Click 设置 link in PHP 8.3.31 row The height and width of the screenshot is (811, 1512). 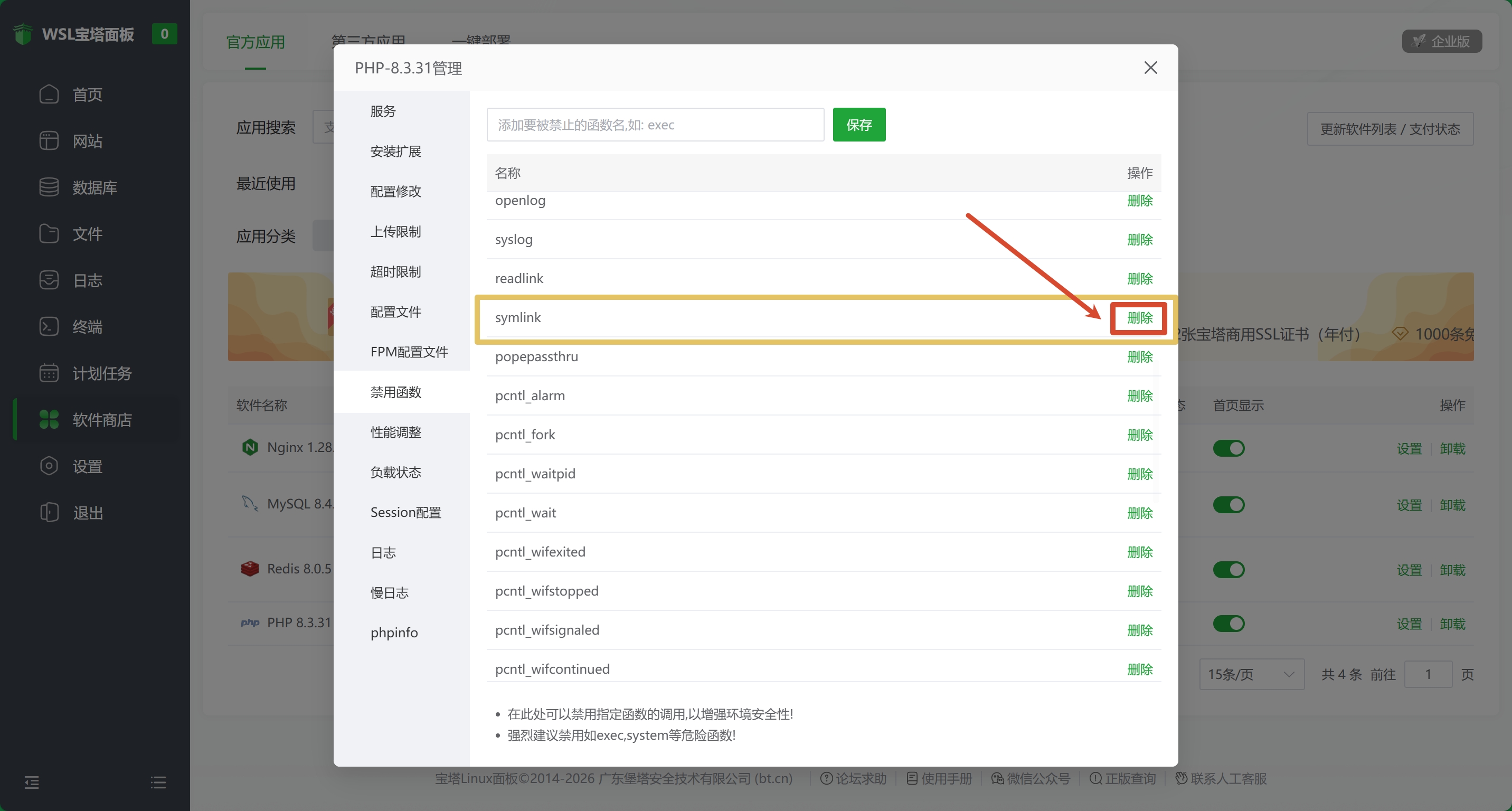click(x=1409, y=623)
